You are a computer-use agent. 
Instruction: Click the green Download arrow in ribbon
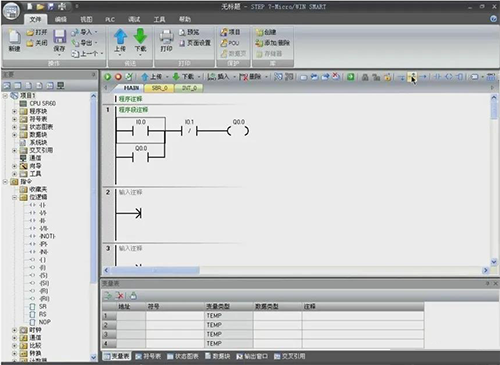140,36
